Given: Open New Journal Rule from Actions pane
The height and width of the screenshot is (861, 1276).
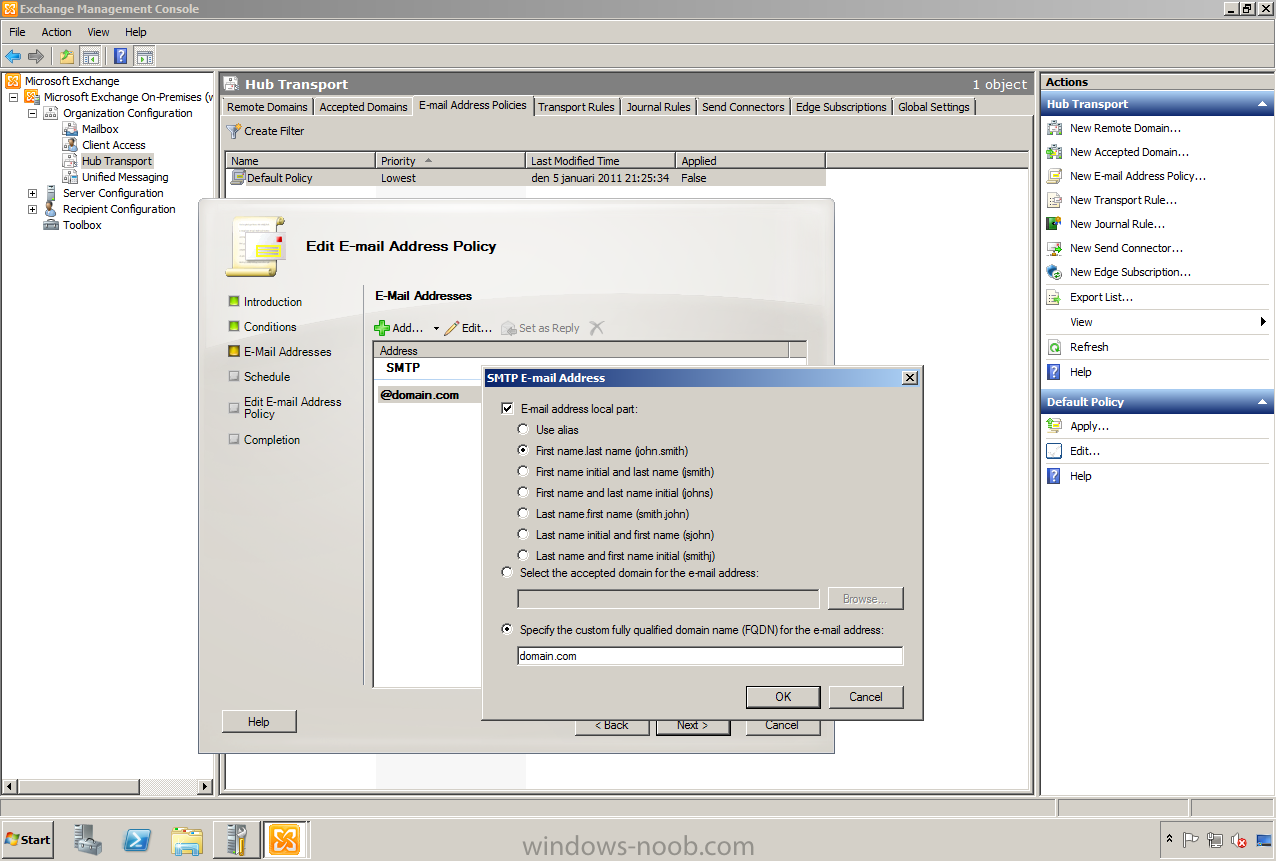Looking at the screenshot, I should 1117,224.
